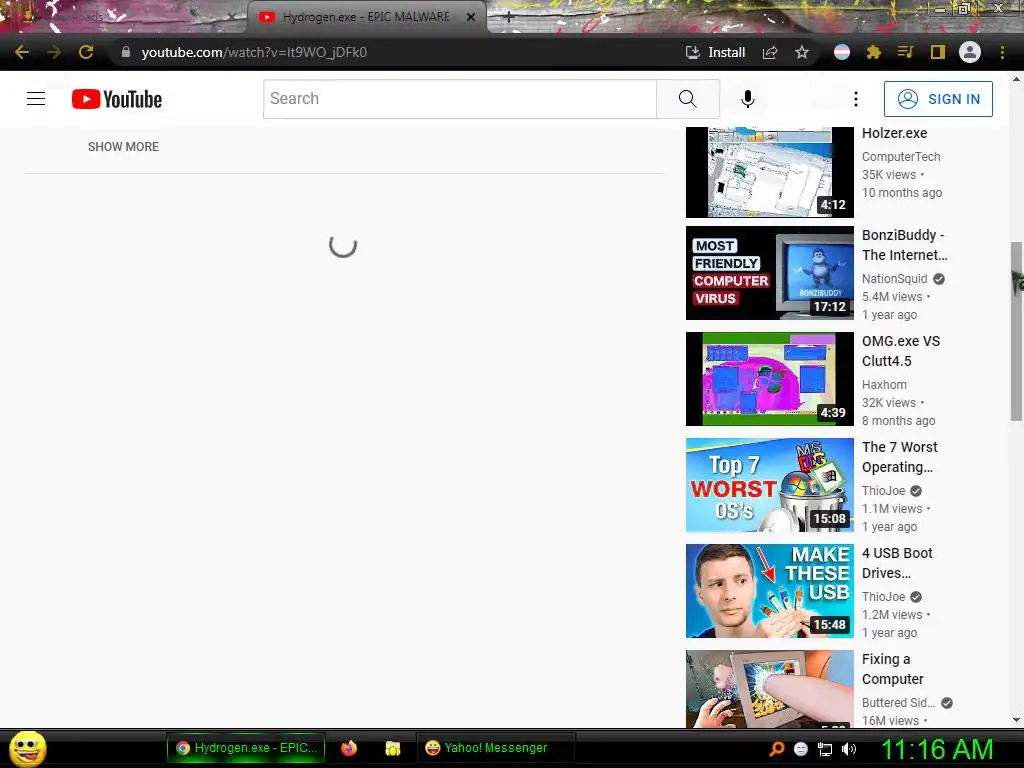Click Install app button in address bar
Screen dimensions: 1024x768
coord(715,52)
